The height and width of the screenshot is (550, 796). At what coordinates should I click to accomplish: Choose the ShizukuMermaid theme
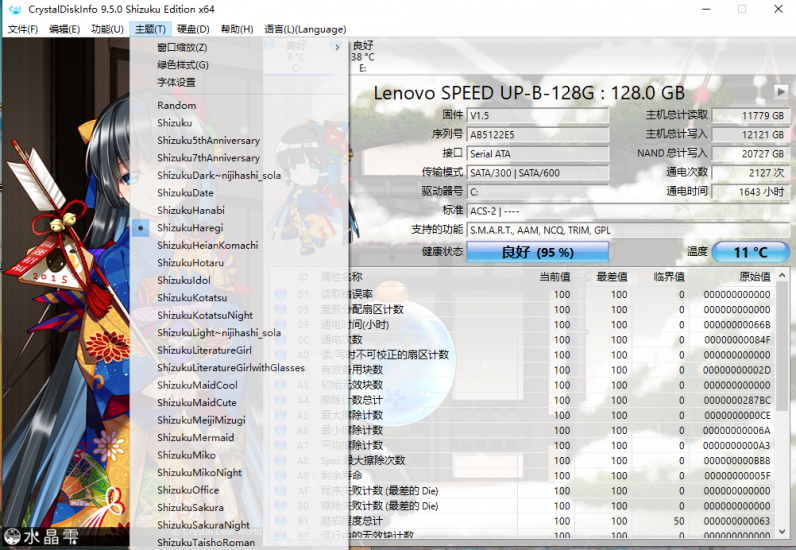click(239, 438)
